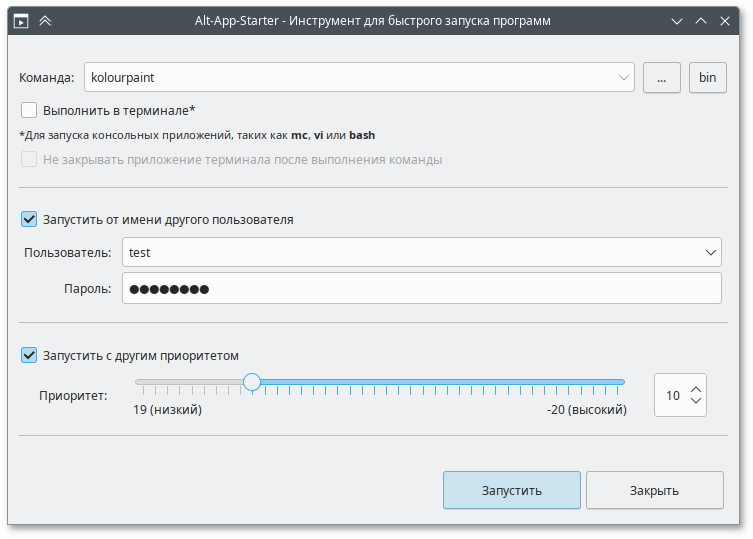This screenshot has width=753, height=539.
Task: Click the '...' browse button
Action: (x=661, y=77)
